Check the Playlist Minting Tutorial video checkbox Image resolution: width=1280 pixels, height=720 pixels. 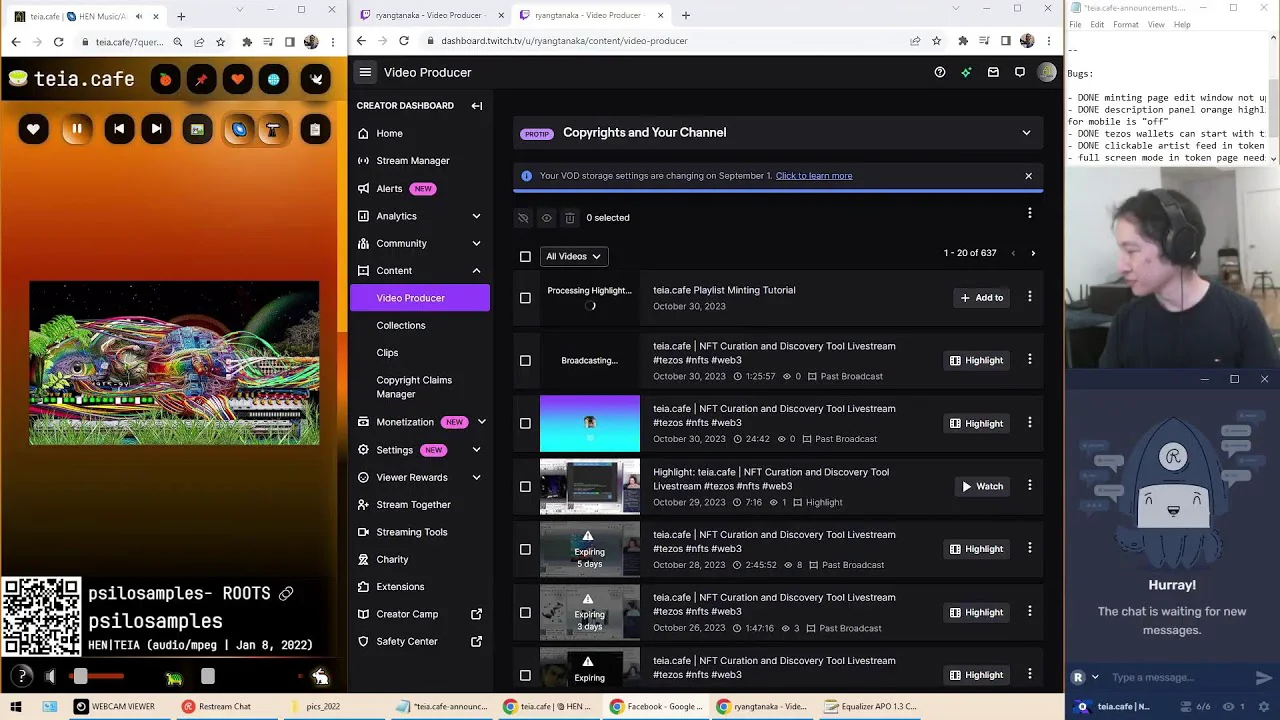[525, 298]
